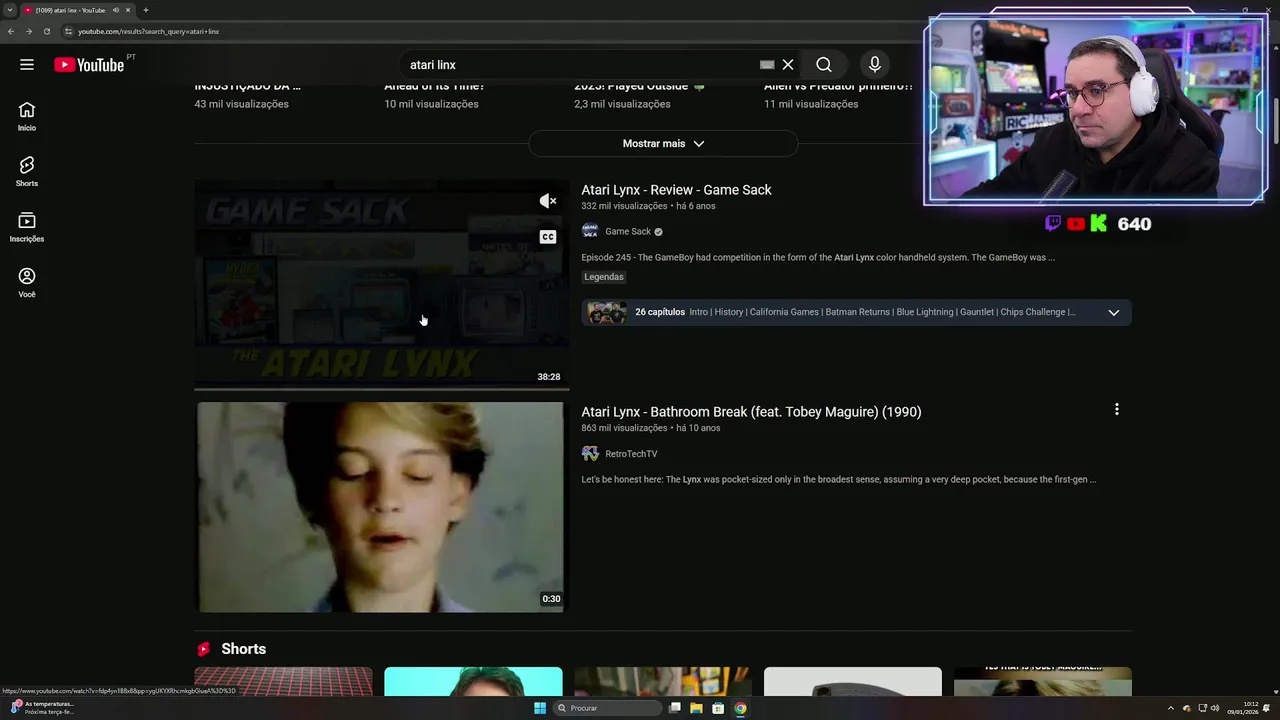
Task: Open Você in the sidebar
Action: tap(27, 282)
